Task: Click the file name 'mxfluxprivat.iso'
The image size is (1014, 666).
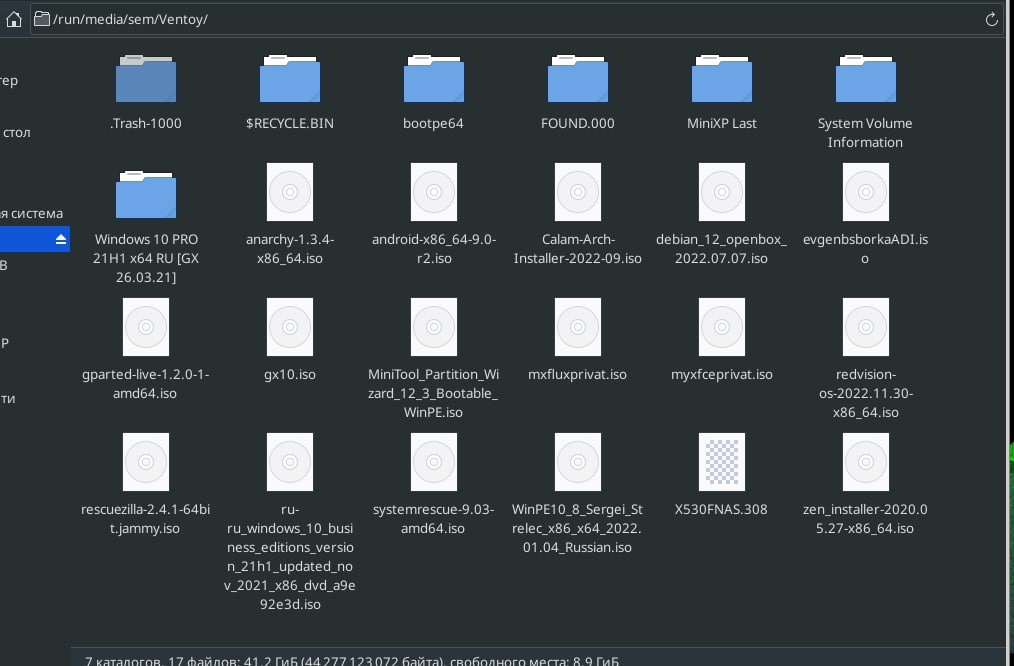Action: pyautogui.click(x=577, y=374)
